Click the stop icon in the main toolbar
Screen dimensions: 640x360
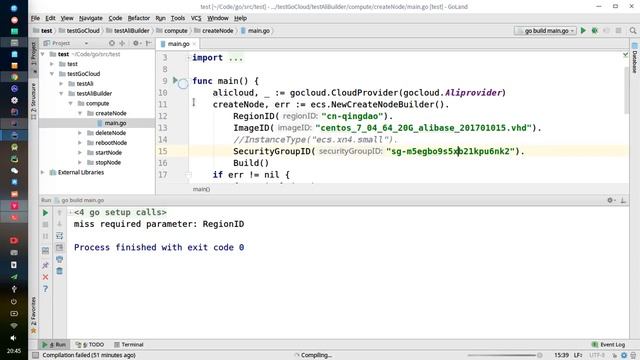[x=618, y=31]
